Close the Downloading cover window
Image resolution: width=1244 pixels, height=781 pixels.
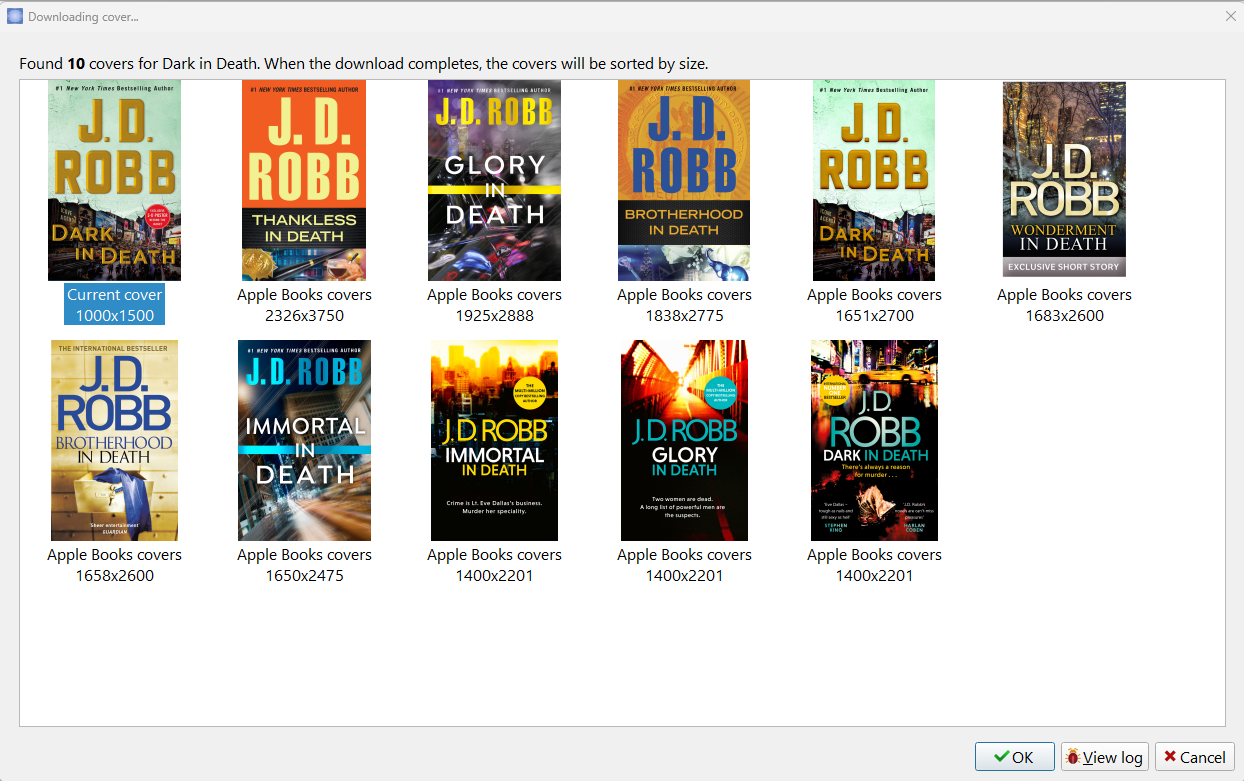coord(1231,16)
